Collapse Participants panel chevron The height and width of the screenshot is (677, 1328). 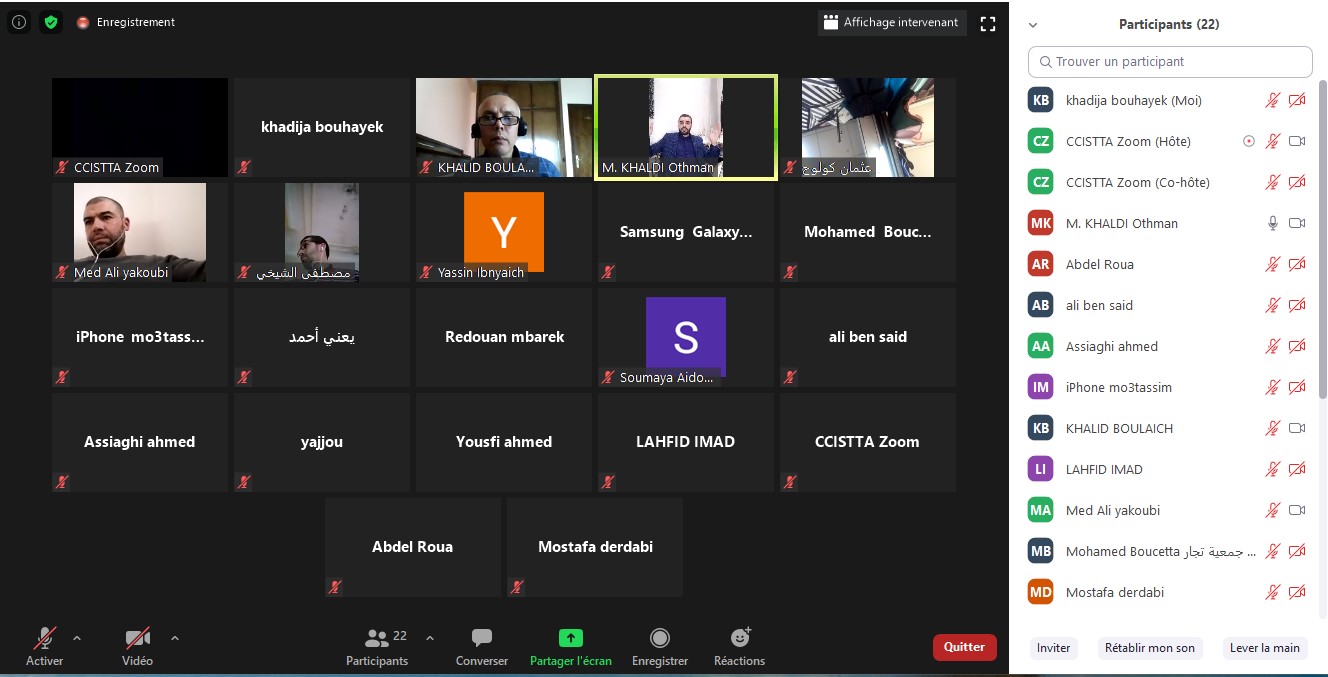(1033, 25)
